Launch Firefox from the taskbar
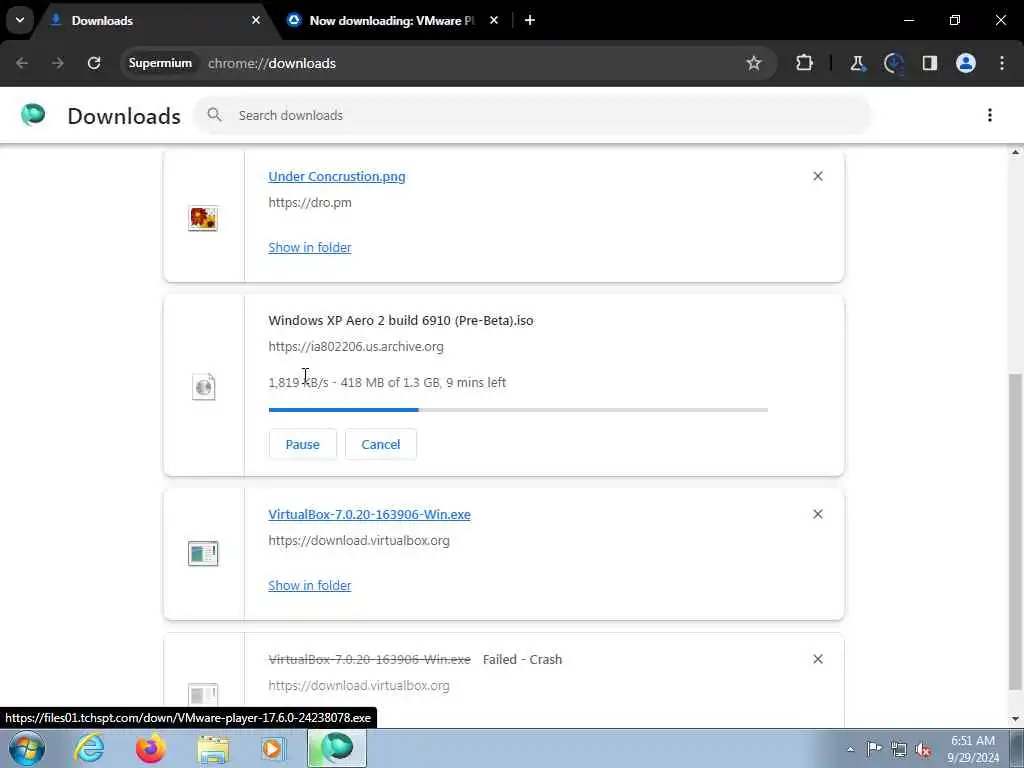The width and height of the screenshot is (1024, 768). point(151,748)
